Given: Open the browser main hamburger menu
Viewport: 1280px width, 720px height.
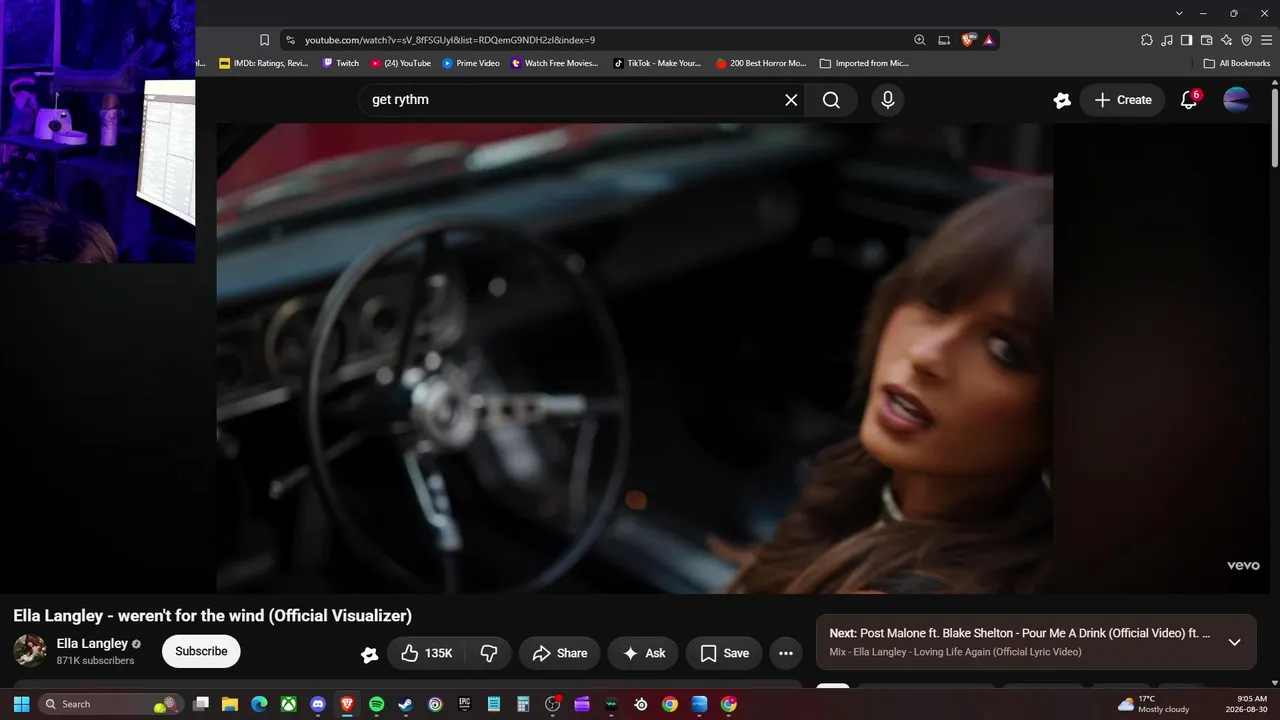Looking at the screenshot, I should (x=1266, y=40).
